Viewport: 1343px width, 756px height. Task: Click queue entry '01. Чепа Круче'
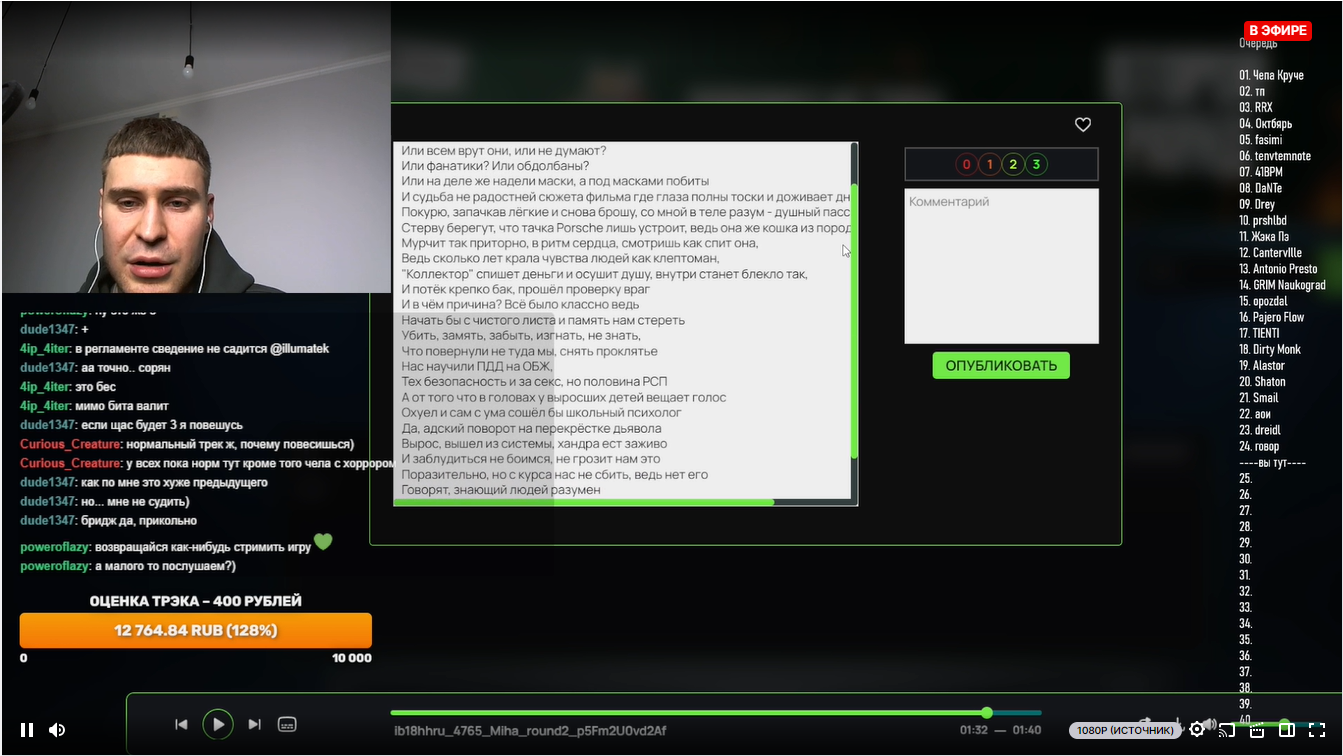coord(1271,75)
